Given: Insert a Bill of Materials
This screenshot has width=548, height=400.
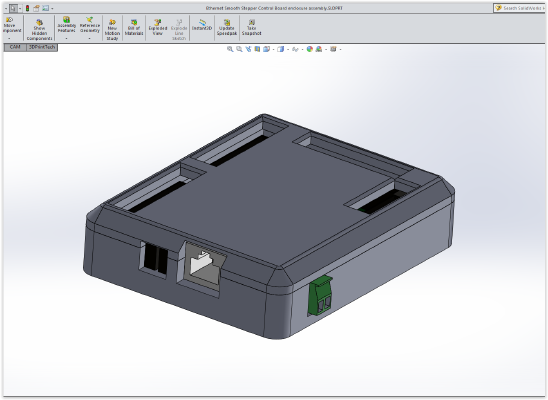Looking at the screenshot, I should (134, 28).
